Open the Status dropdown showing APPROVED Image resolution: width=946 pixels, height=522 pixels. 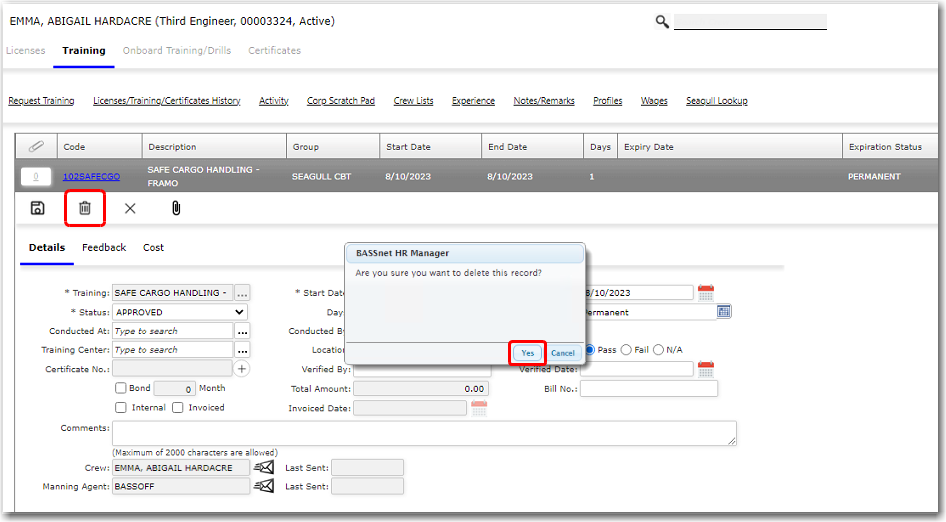pos(180,312)
